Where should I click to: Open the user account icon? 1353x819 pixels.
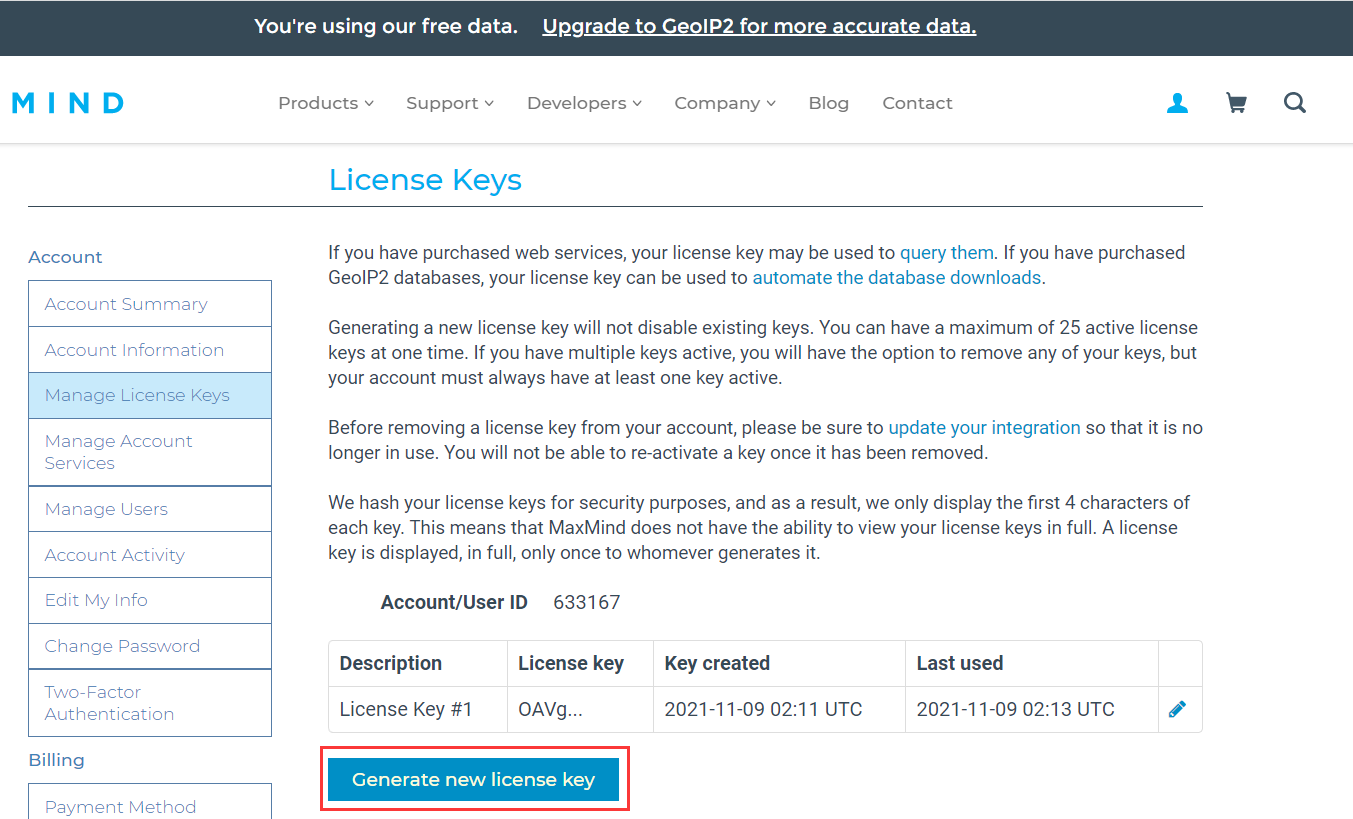tap(1177, 102)
